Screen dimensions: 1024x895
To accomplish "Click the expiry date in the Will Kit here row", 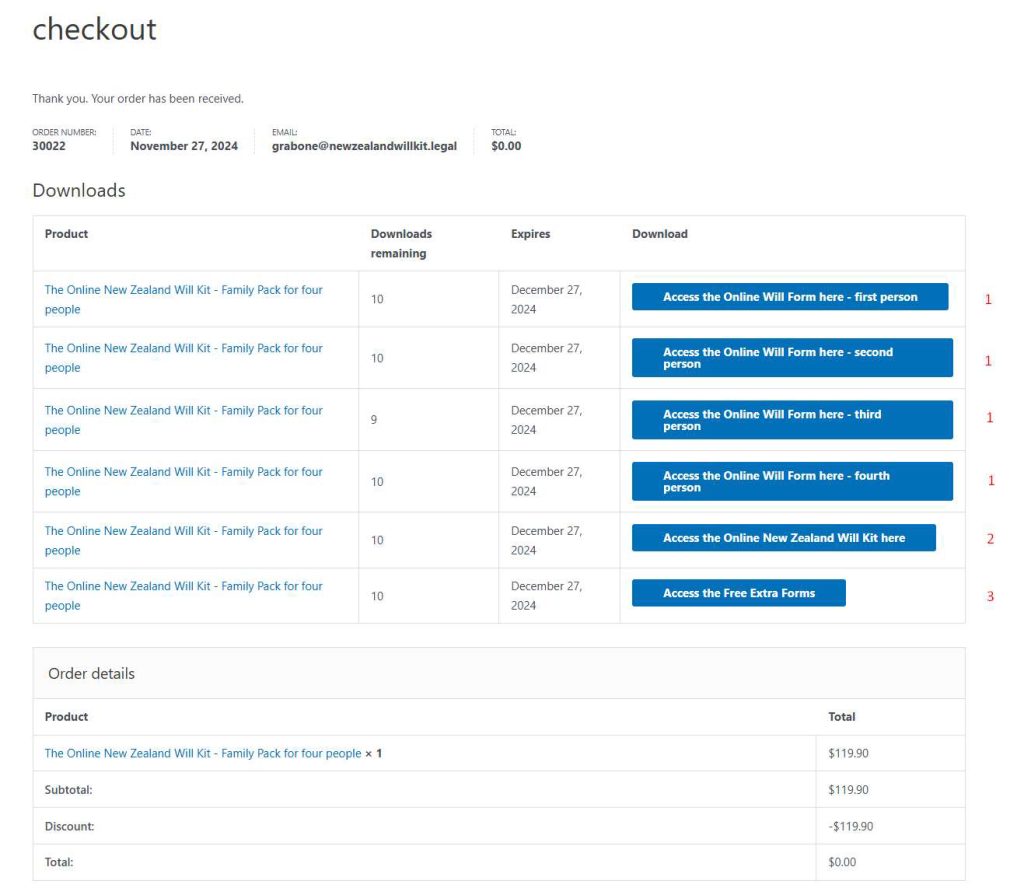I will click(546, 540).
